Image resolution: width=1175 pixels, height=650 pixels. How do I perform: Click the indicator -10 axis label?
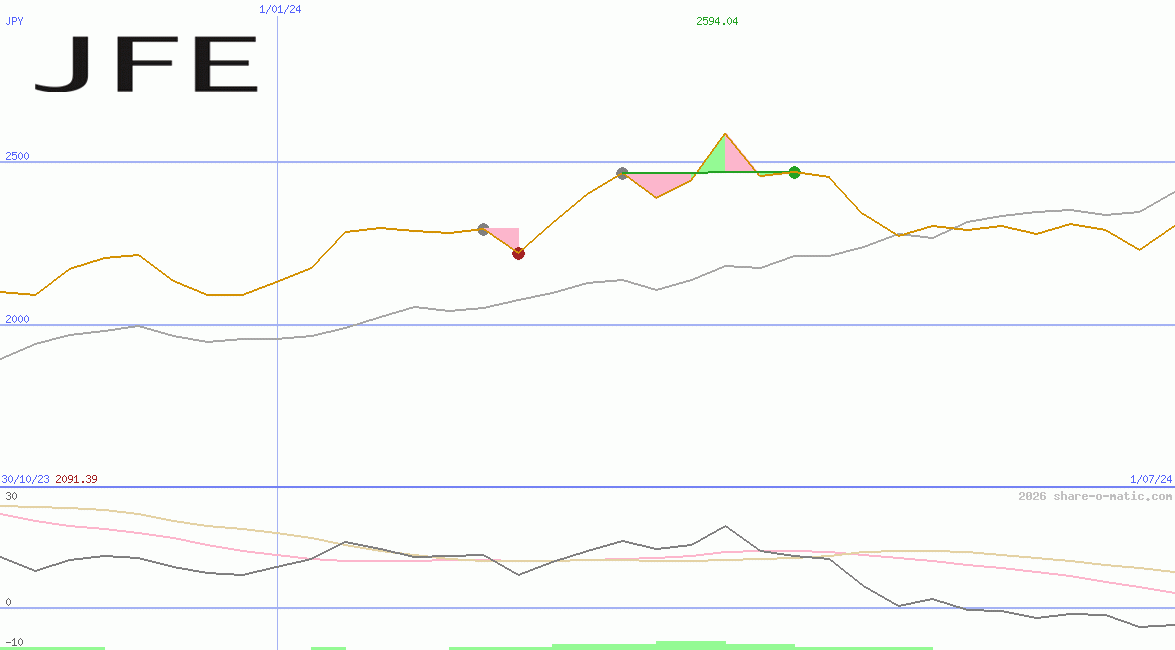tap(14, 643)
